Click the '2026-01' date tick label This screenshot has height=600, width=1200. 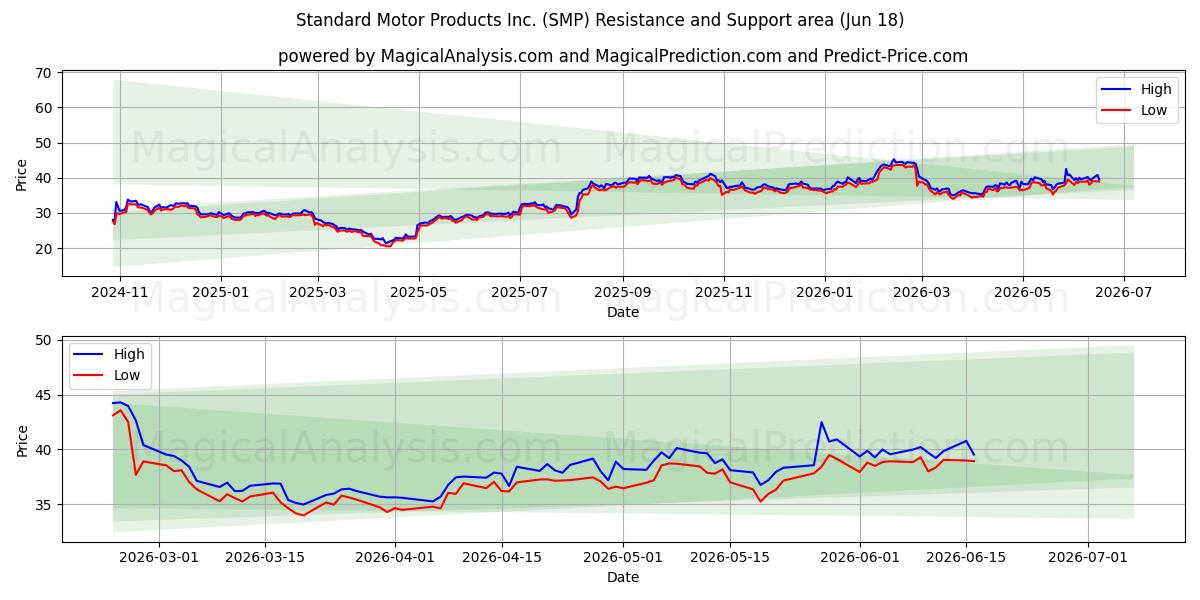click(824, 292)
